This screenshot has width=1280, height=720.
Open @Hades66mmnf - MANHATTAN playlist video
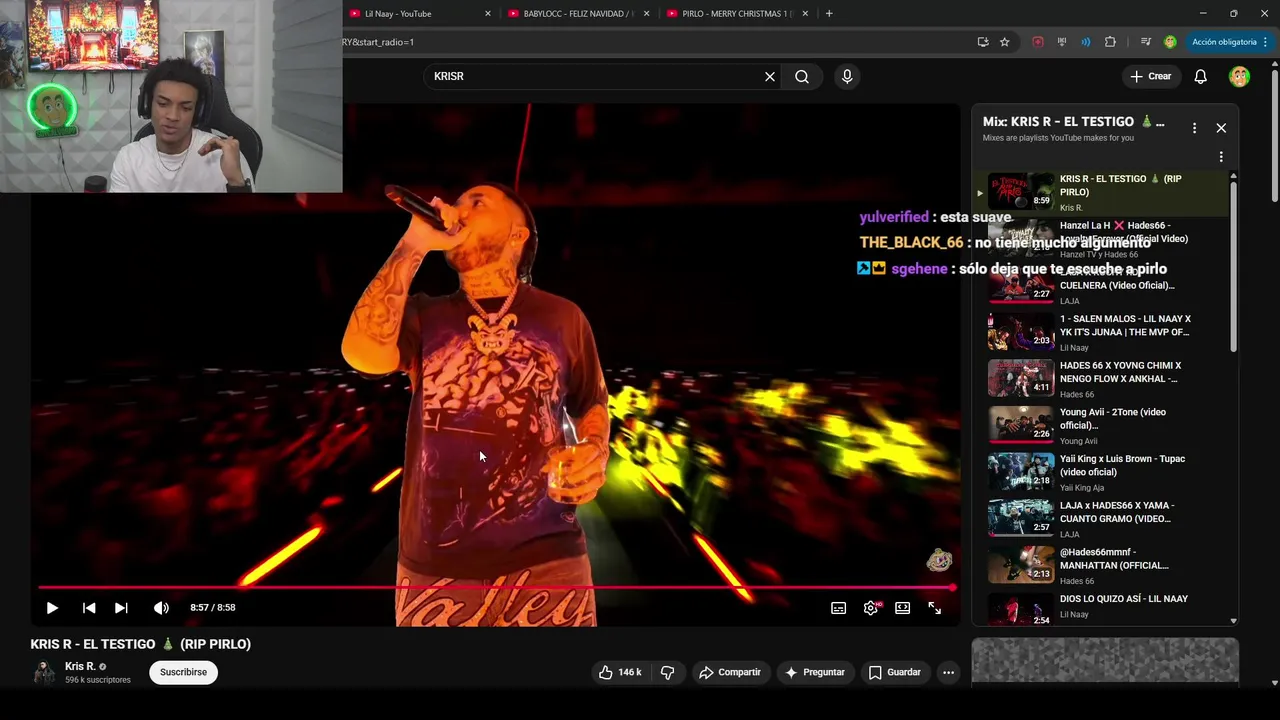point(1103,565)
